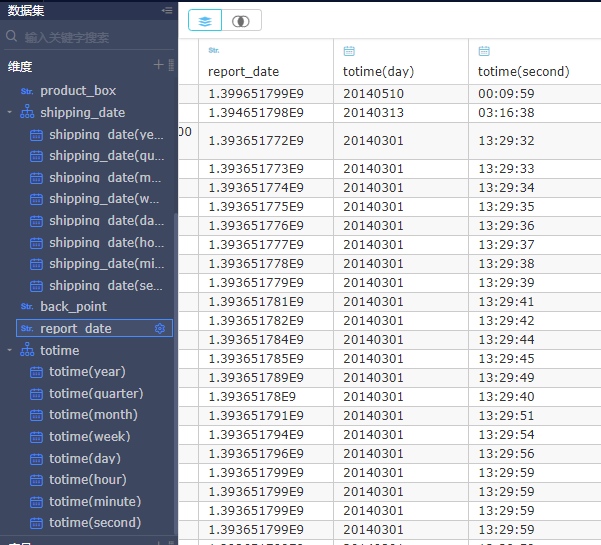Image resolution: width=601 pixels, height=545 pixels.
Task: Click the shipping_date hierarchy icon
Action: 27,112
